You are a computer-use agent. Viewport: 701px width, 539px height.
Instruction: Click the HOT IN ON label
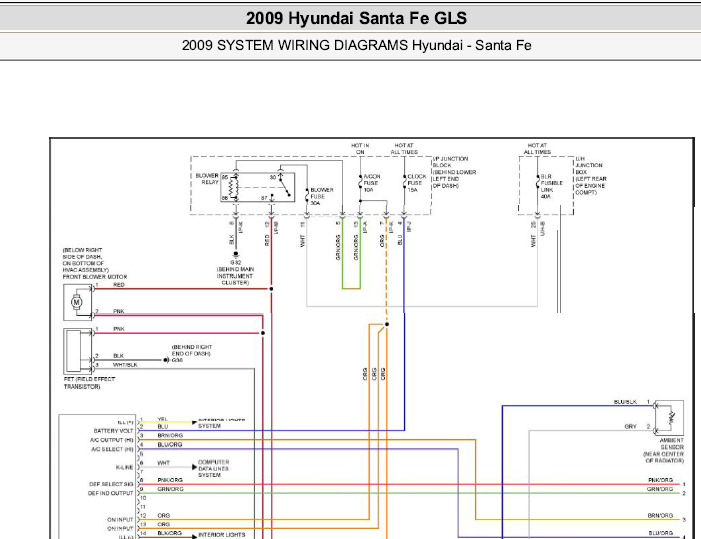[x=360, y=149]
